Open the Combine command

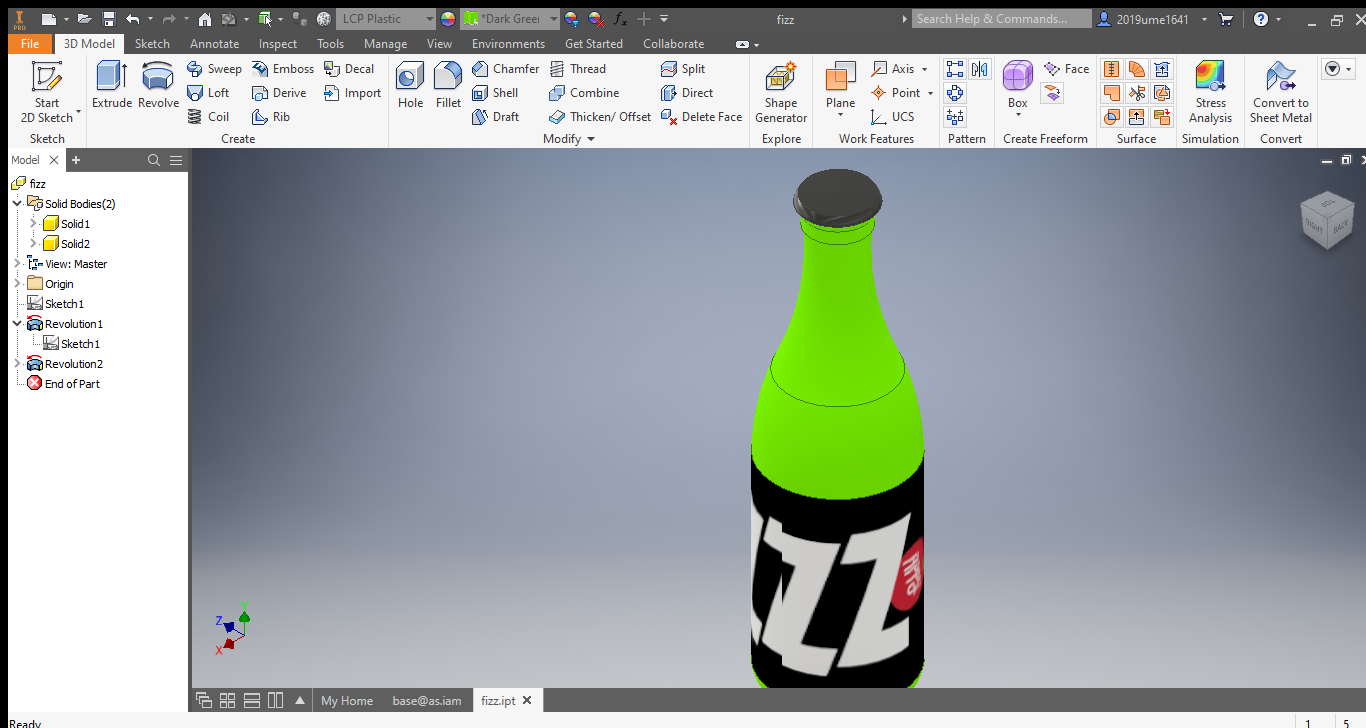pos(584,93)
